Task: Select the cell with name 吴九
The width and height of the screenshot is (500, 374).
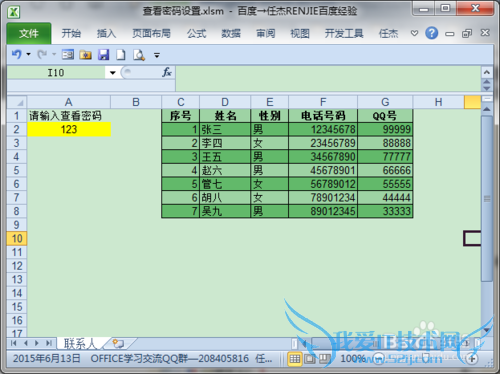Action: click(x=225, y=211)
